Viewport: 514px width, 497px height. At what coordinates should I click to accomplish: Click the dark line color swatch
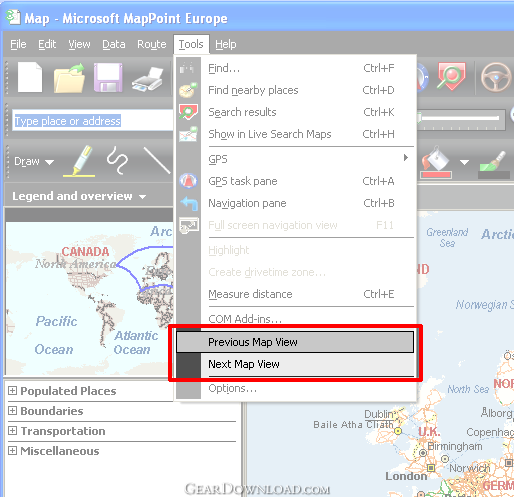click(494, 175)
